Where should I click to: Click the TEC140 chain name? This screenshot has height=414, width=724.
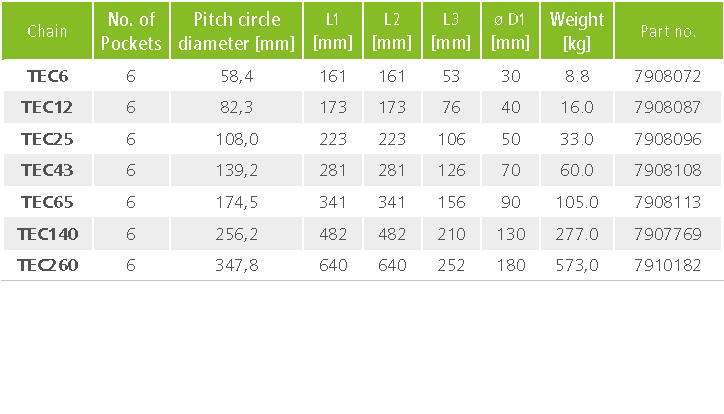[x=48, y=234]
